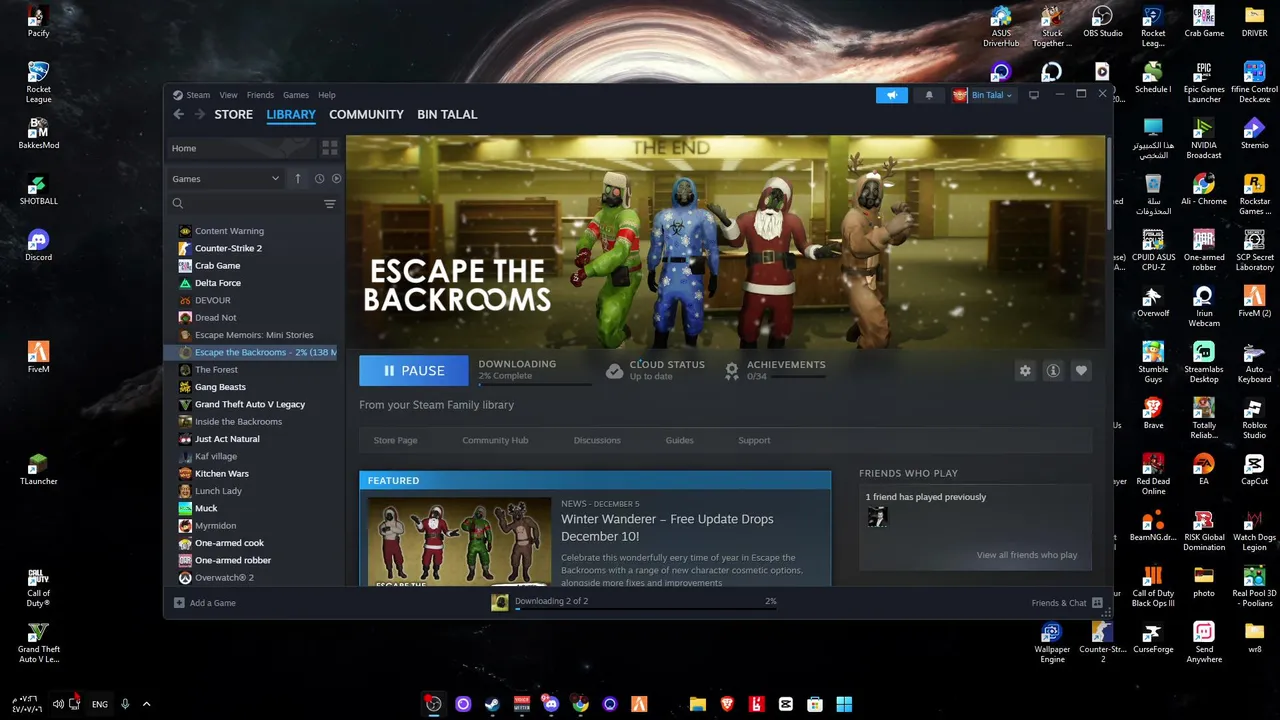
Task: Switch library to grid collections view
Action: 329,148
